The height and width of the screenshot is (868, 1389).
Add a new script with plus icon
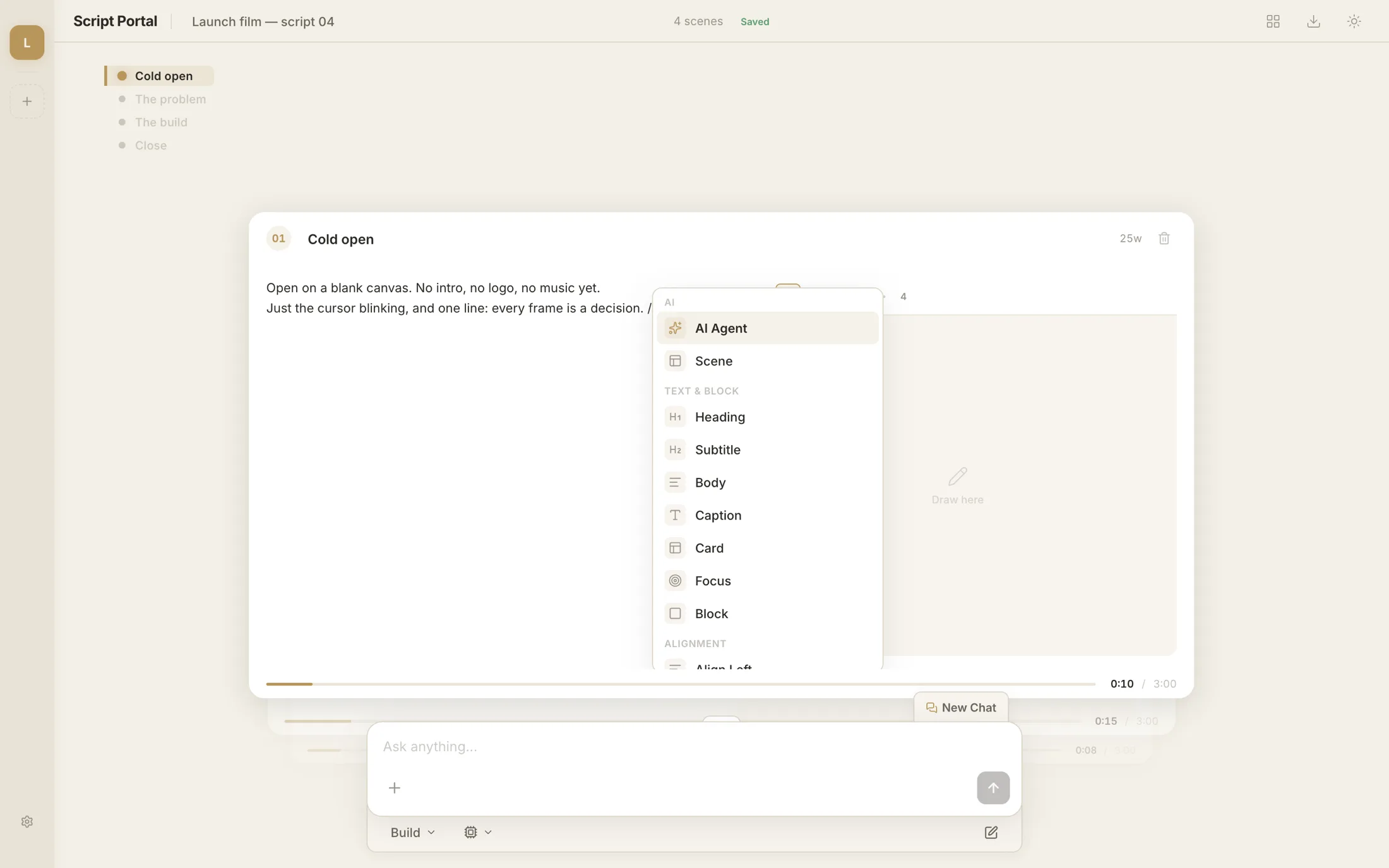[27, 101]
